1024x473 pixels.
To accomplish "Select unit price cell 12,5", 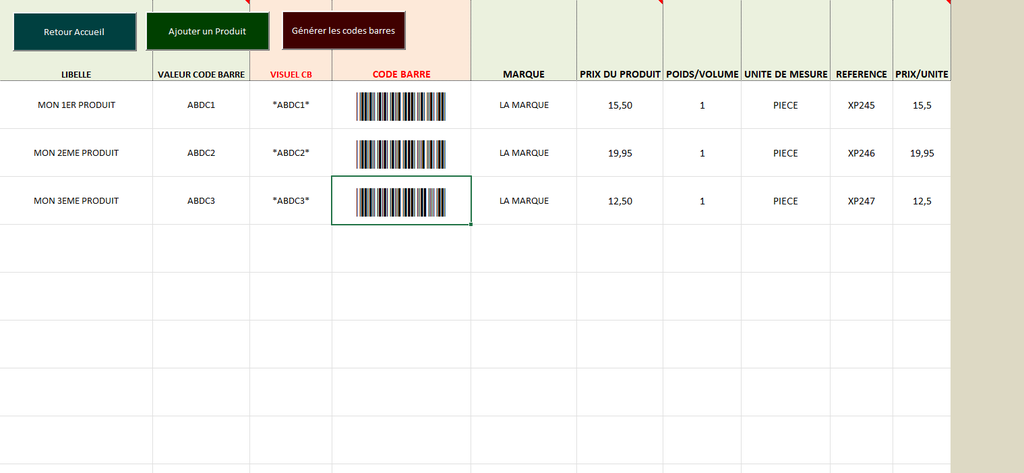I will click(x=921, y=201).
